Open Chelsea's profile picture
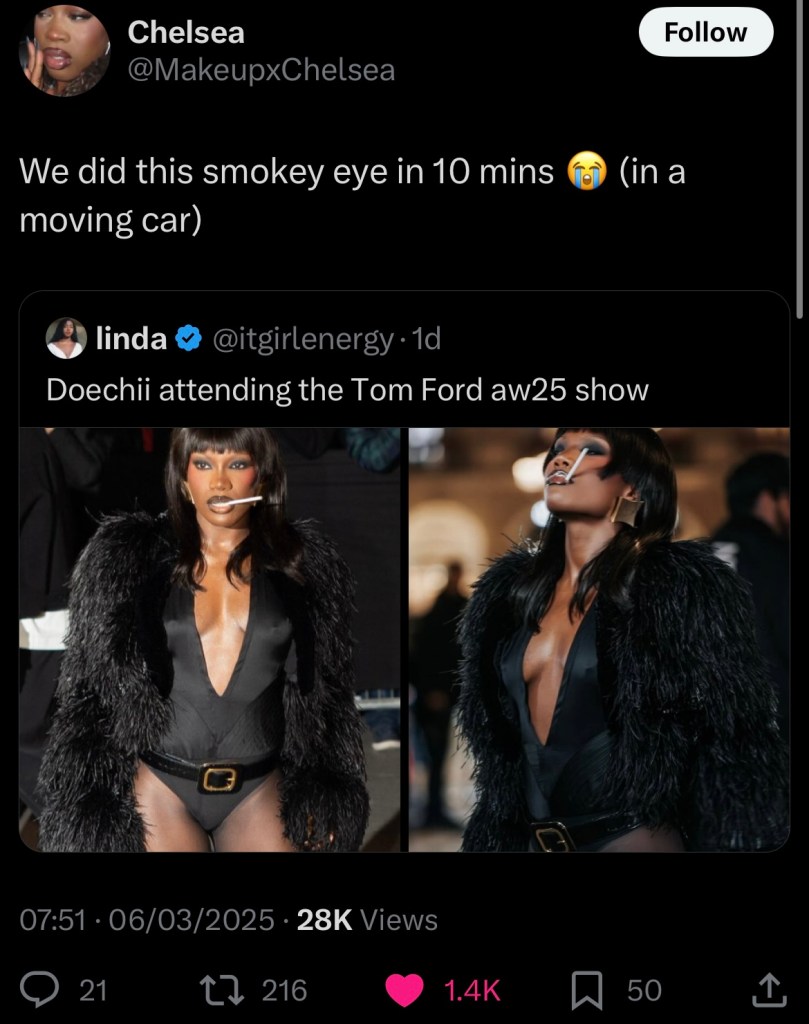This screenshot has height=1024, width=809. [65, 50]
